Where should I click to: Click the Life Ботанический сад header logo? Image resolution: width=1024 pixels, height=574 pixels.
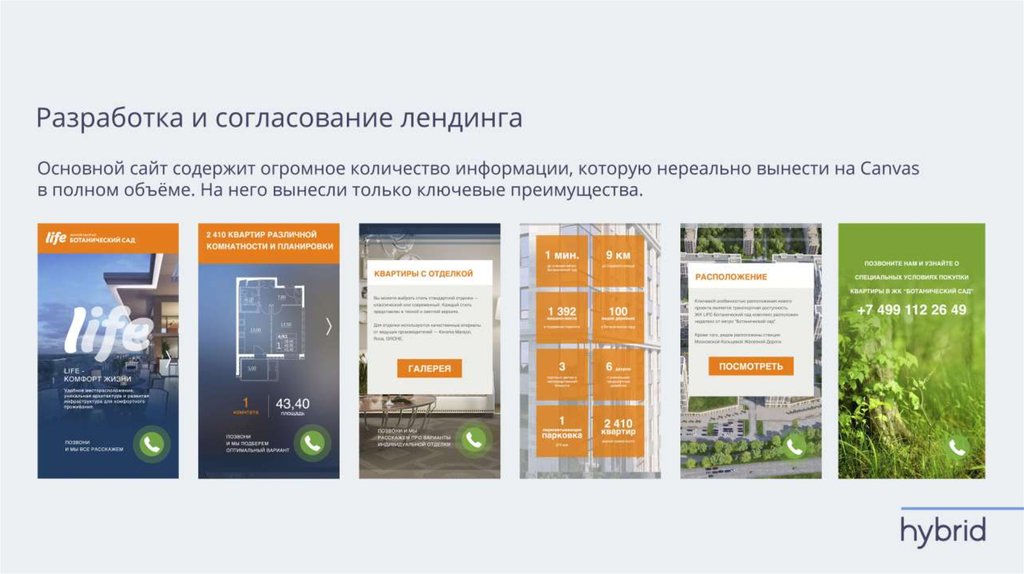pos(91,238)
